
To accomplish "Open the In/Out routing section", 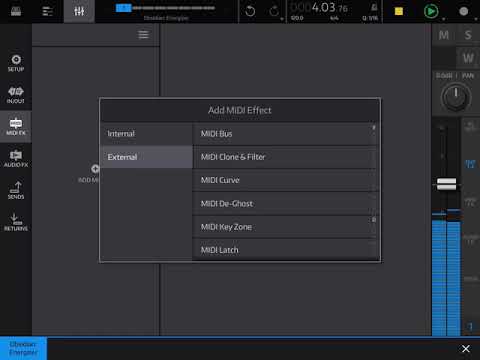I will [x=16, y=95].
